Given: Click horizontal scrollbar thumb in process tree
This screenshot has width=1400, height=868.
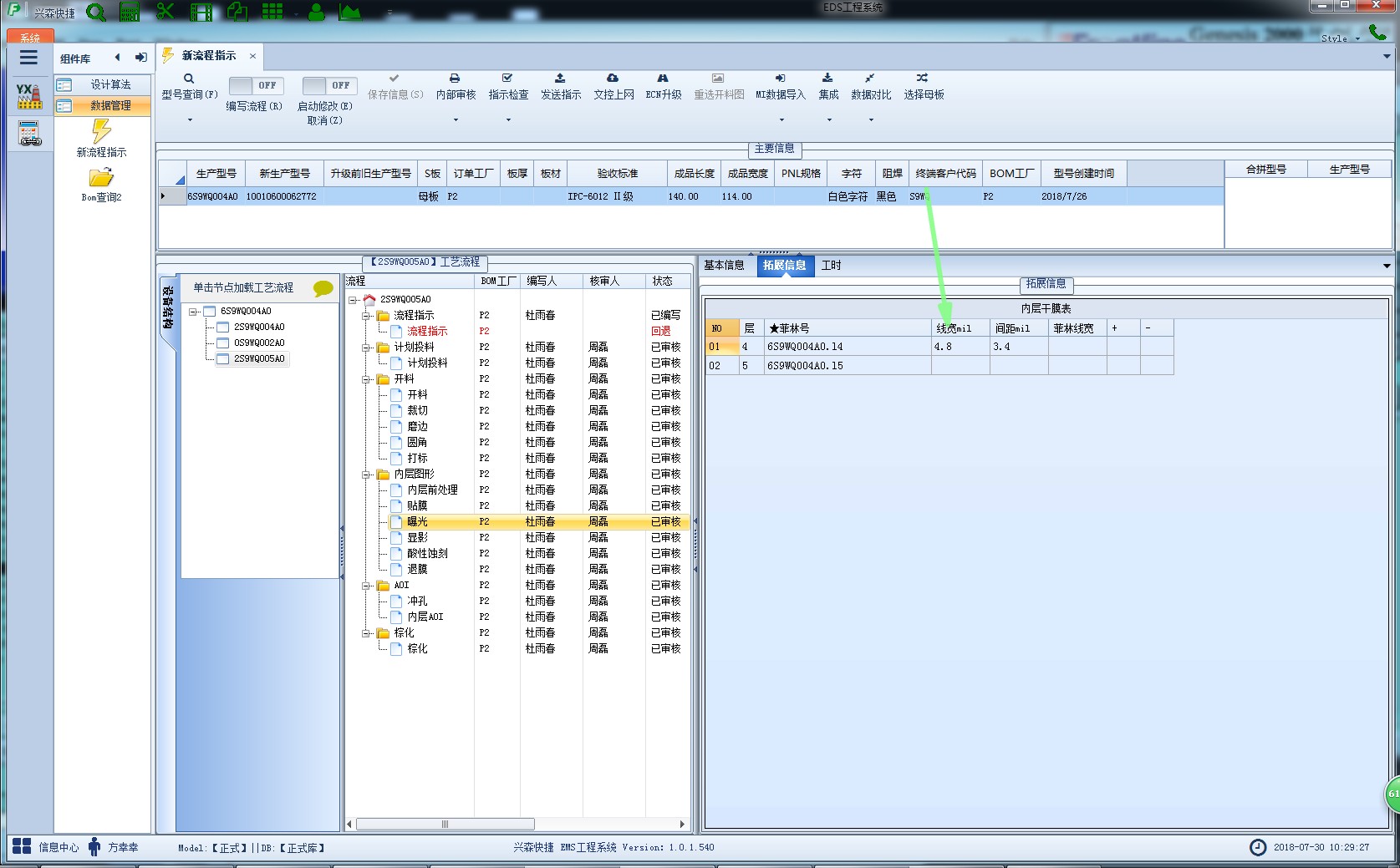Looking at the screenshot, I should point(445,825).
